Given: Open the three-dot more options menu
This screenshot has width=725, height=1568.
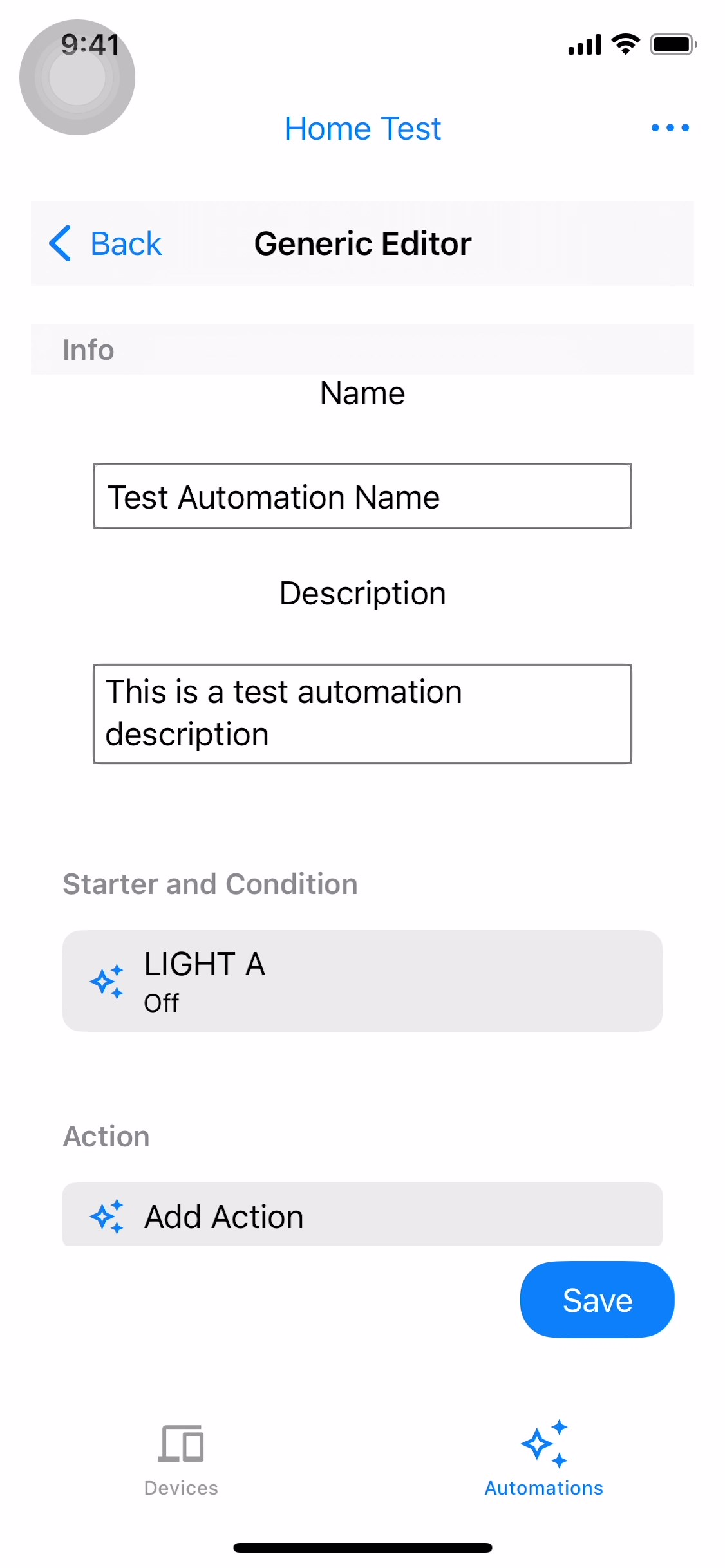Looking at the screenshot, I should (670, 127).
